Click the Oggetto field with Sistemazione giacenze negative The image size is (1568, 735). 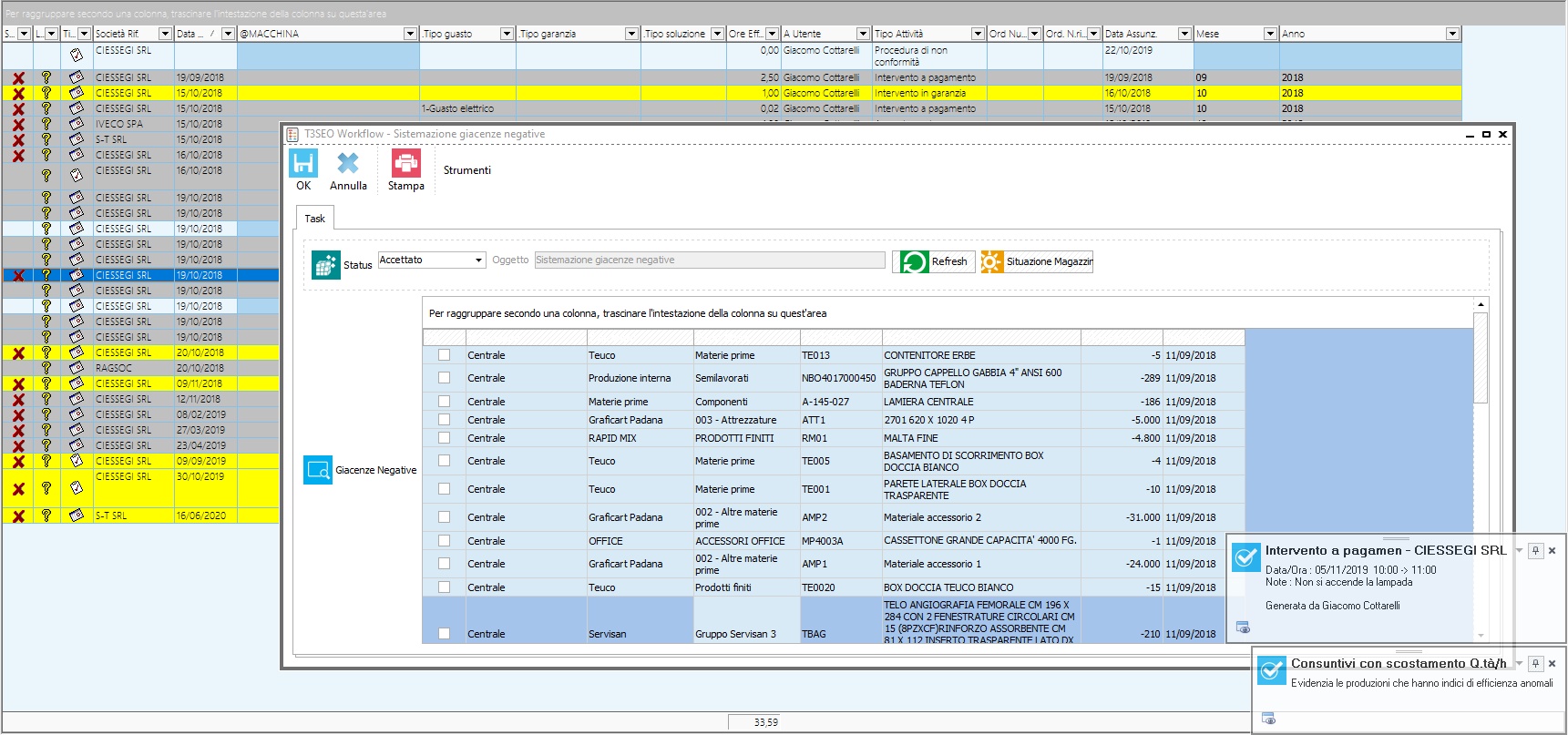710,260
